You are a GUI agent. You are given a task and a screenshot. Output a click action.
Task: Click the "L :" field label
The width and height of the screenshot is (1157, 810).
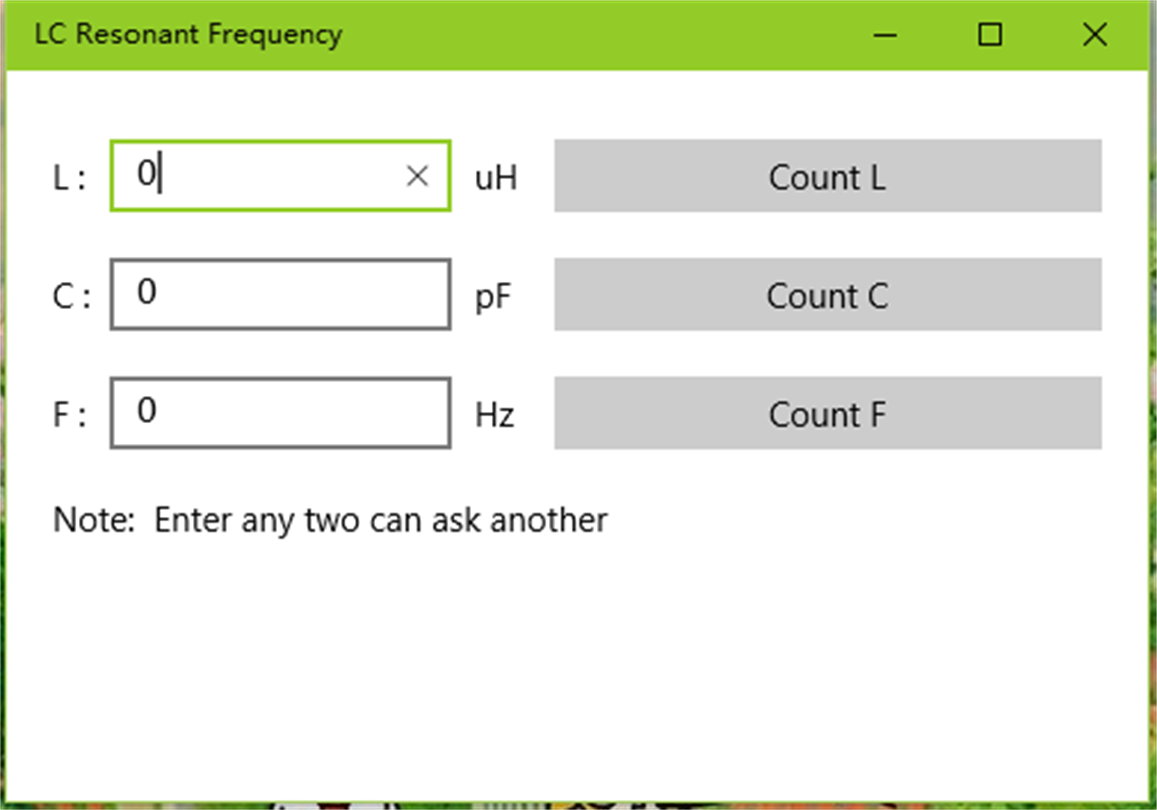click(69, 179)
